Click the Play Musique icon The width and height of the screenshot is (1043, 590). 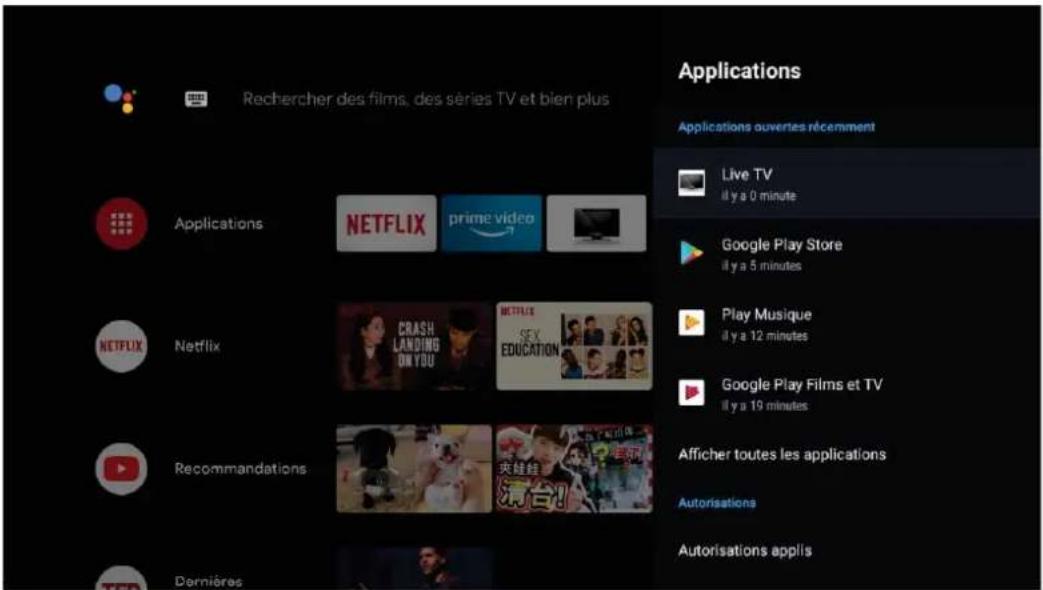pos(691,323)
